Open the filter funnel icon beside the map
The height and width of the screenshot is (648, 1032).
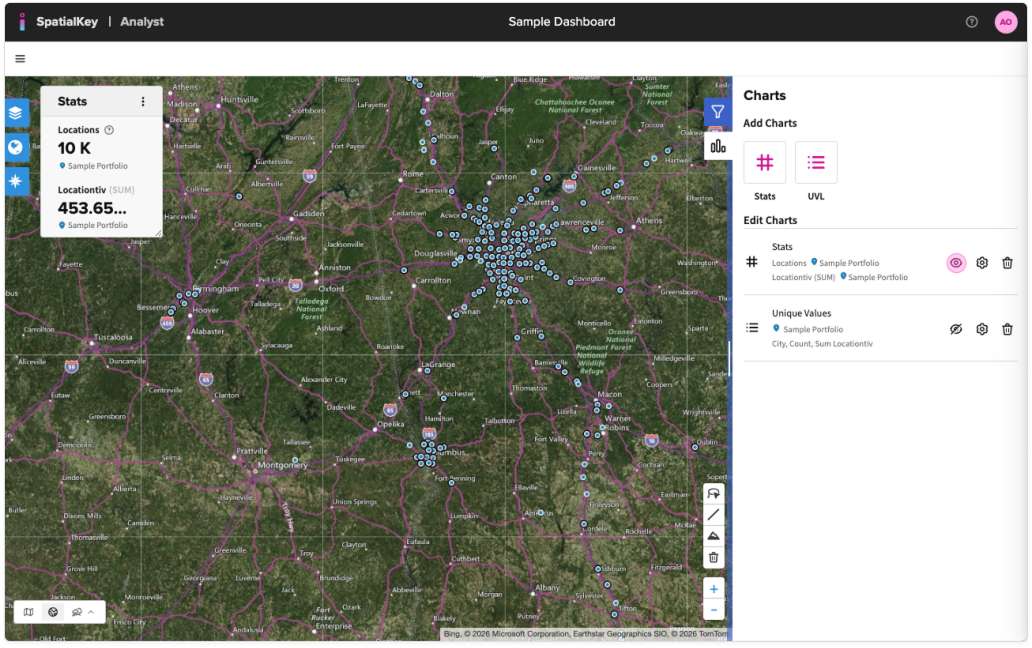tap(717, 112)
